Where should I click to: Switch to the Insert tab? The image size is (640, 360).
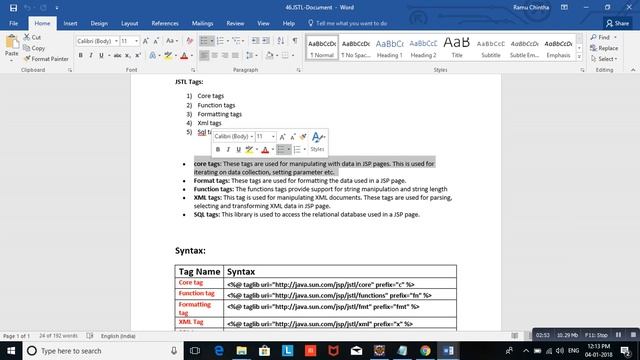click(70, 23)
